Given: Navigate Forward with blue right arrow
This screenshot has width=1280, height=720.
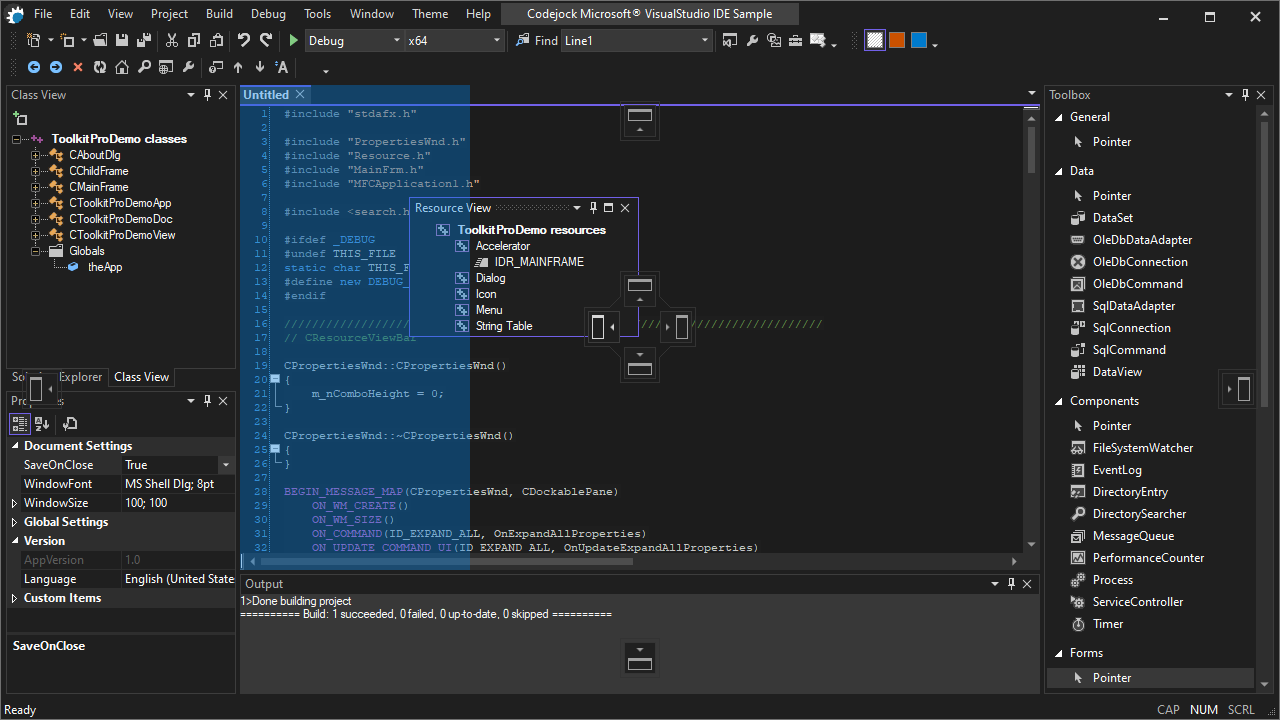Looking at the screenshot, I should click(56, 67).
